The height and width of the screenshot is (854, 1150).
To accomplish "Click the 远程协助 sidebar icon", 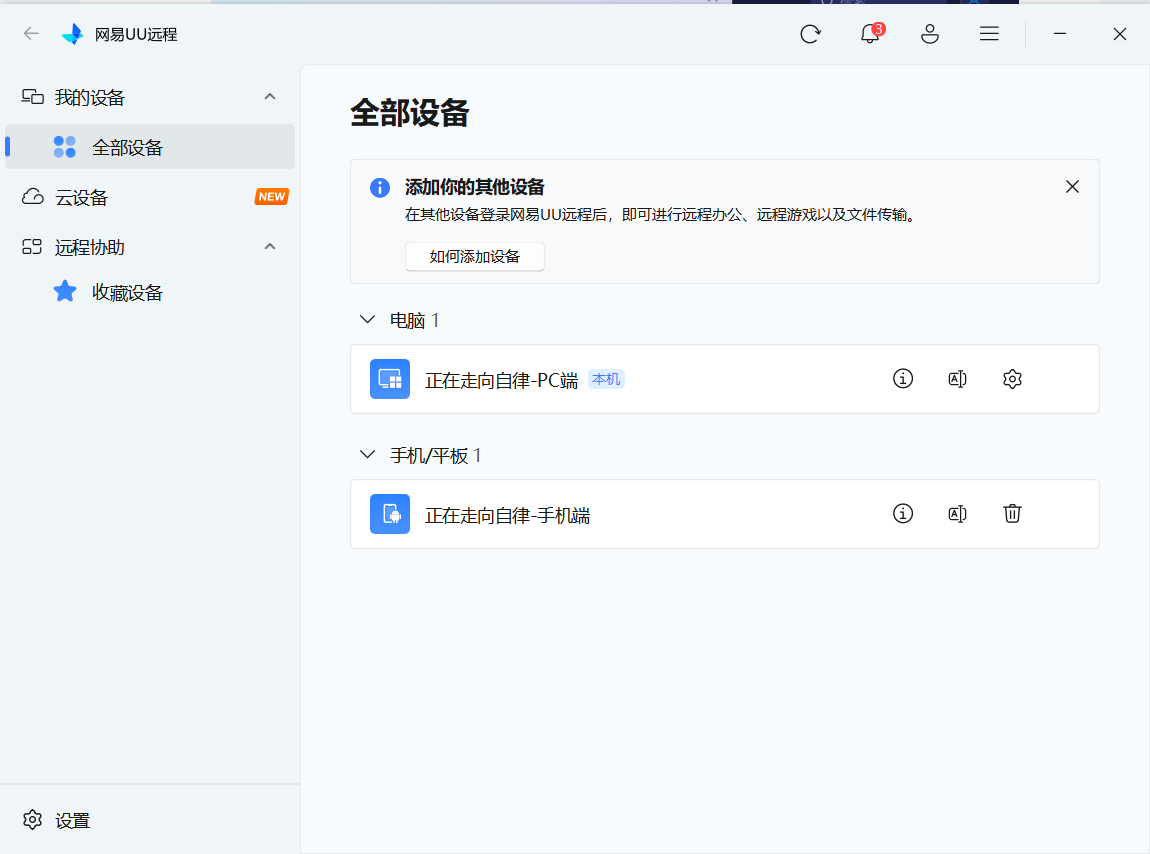I will 32,247.
